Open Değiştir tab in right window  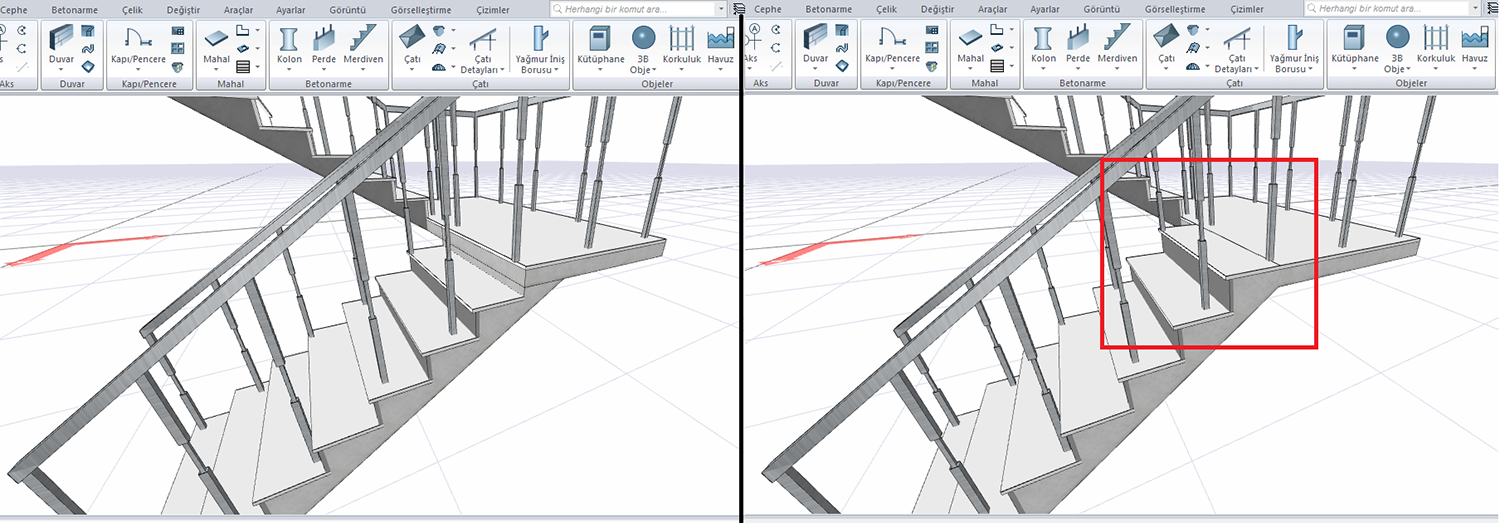937,9
